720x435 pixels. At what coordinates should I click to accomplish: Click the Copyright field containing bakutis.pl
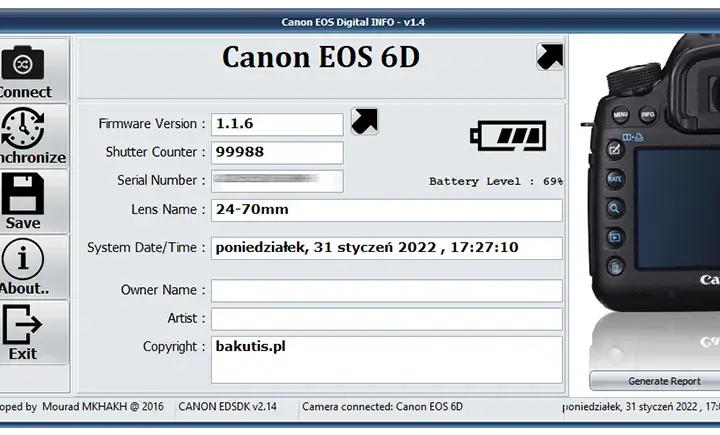(387, 360)
